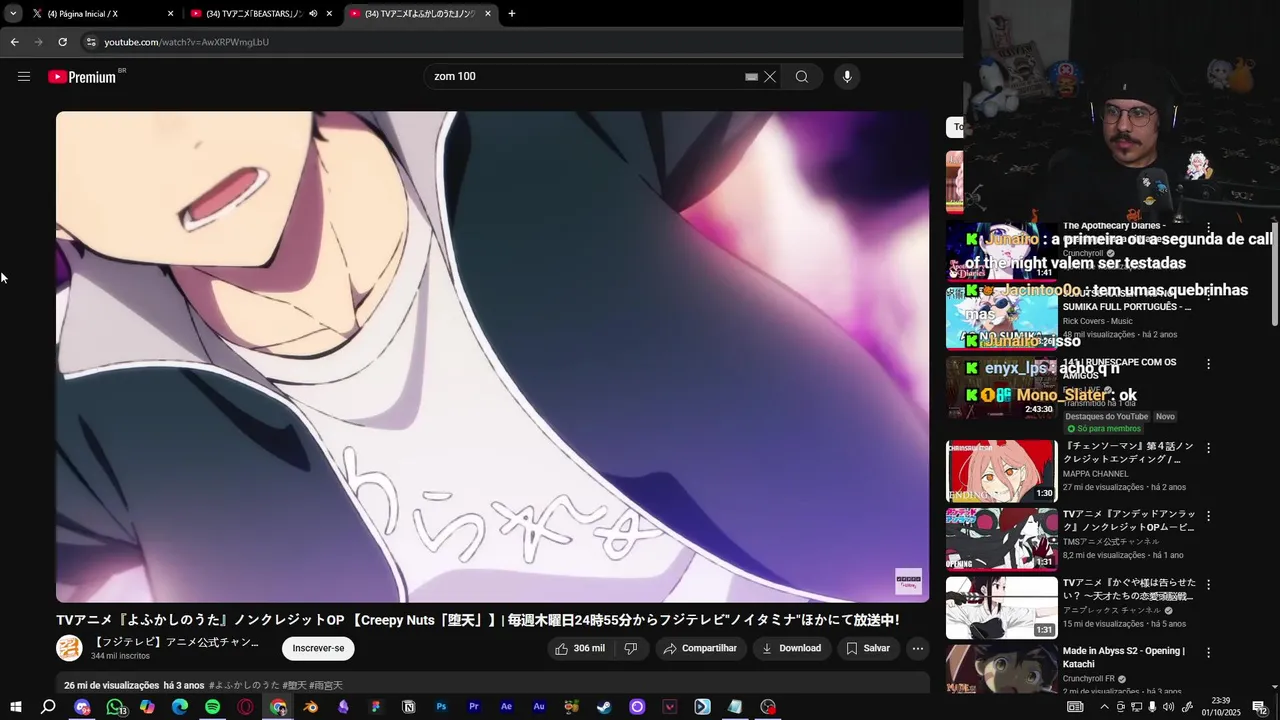Go back with the browser back arrow
This screenshot has width=1280, height=720.
[x=15, y=42]
